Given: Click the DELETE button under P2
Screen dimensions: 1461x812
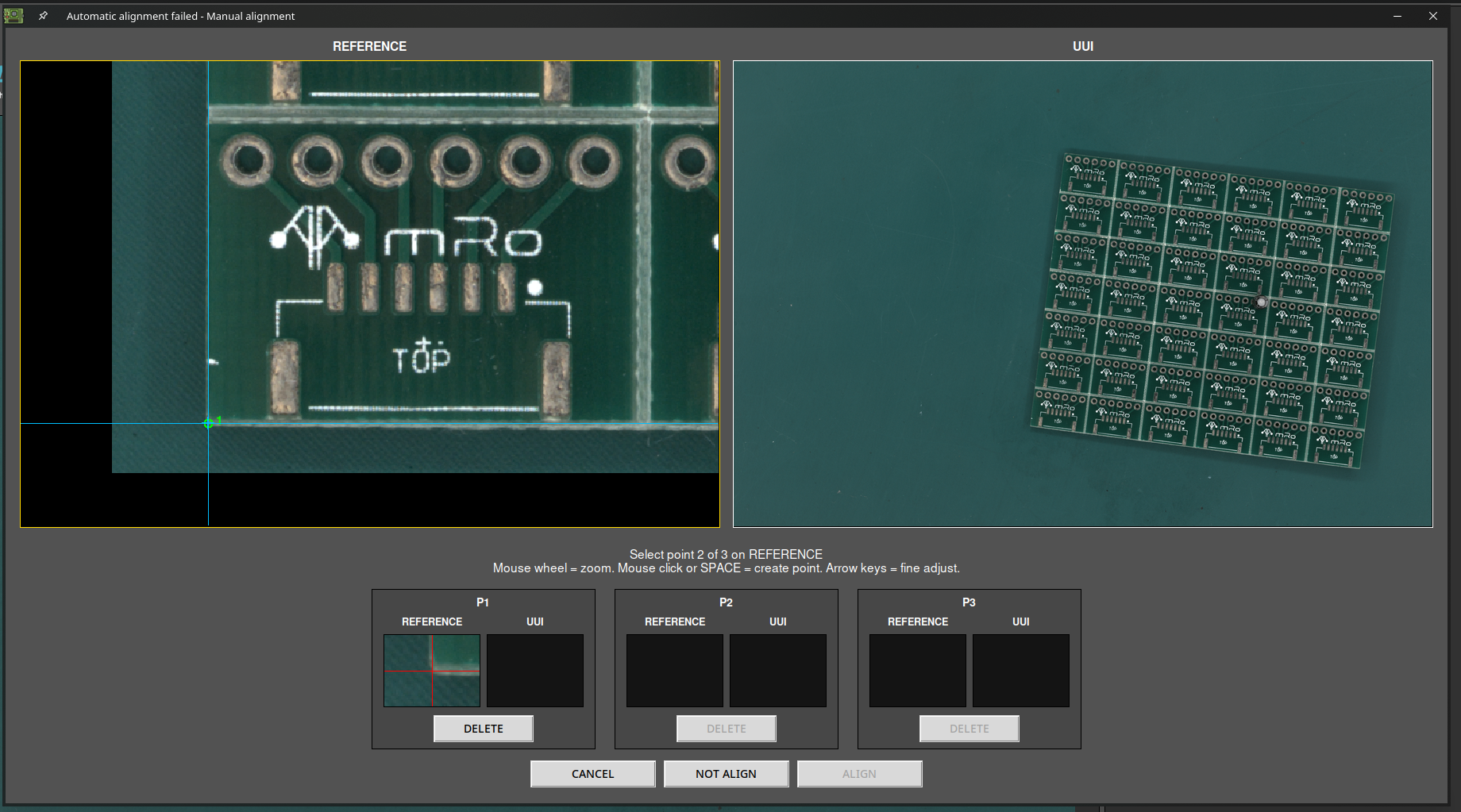Looking at the screenshot, I should (727, 729).
